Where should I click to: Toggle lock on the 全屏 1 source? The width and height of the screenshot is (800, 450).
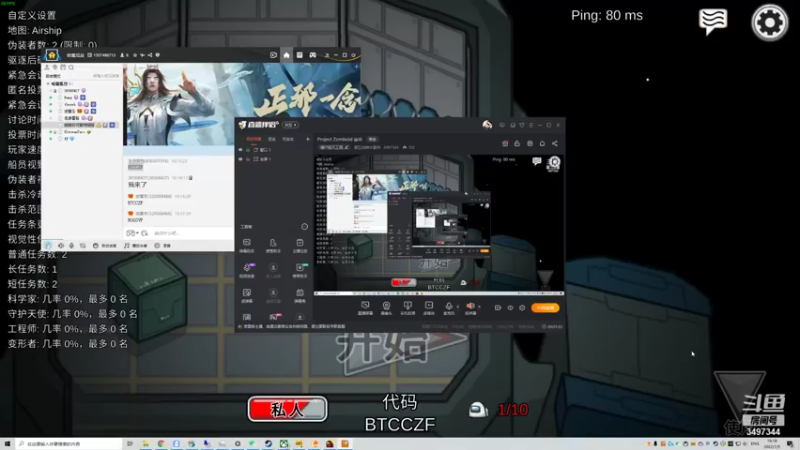click(x=248, y=159)
